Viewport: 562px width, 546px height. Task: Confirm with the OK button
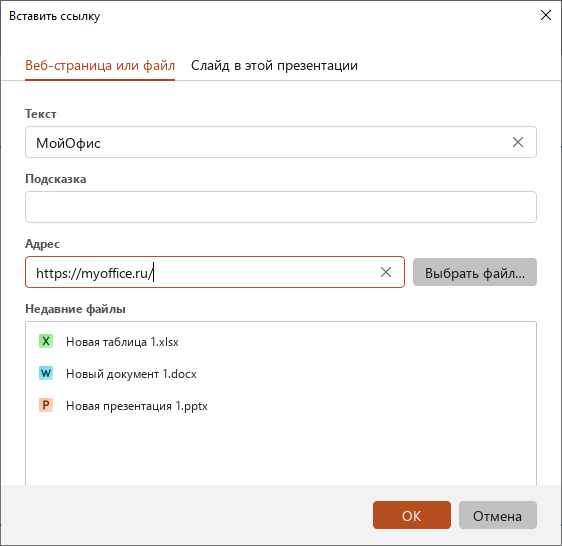(x=411, y=515)
